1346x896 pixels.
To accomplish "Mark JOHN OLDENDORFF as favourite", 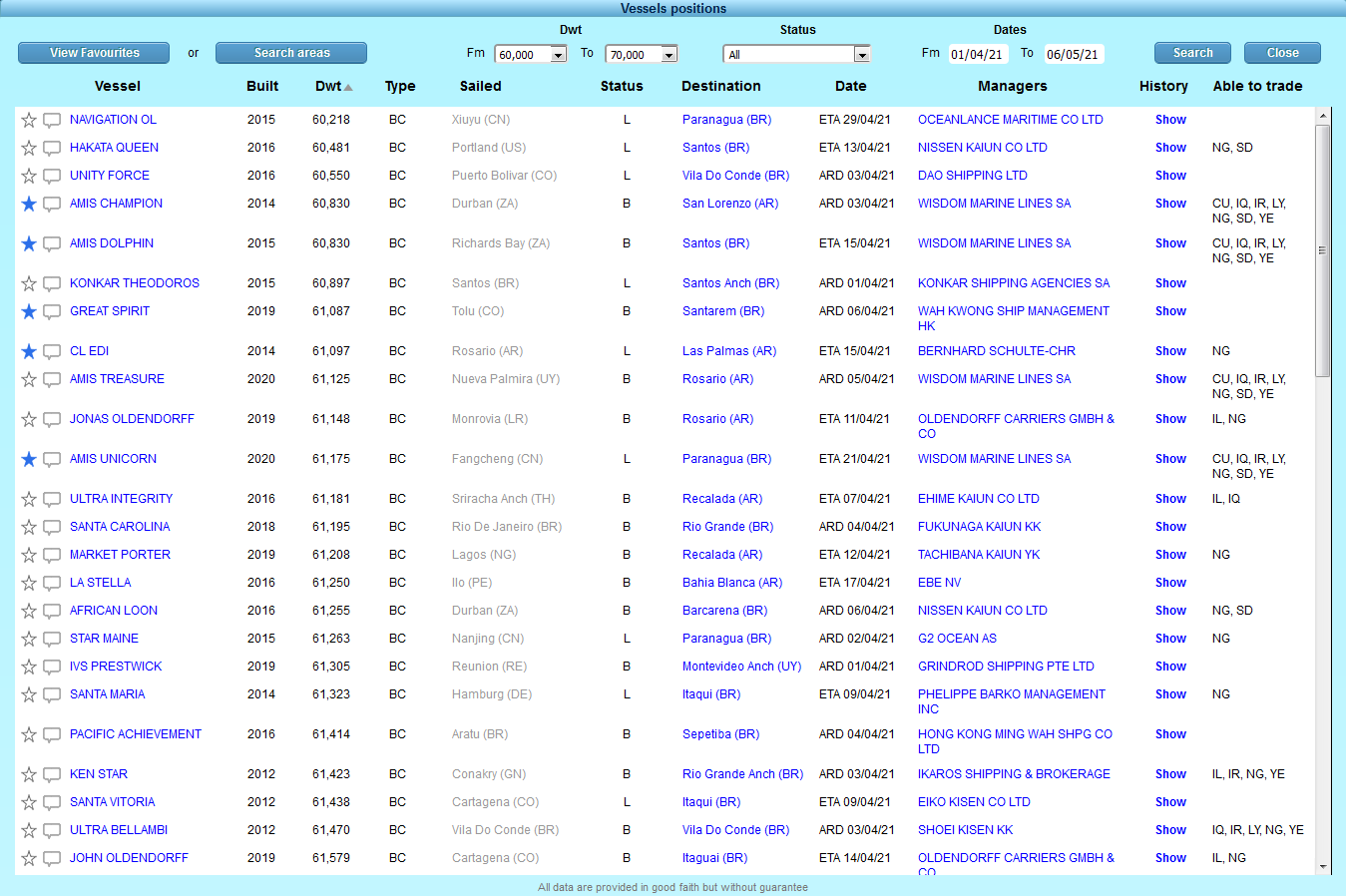I will point(29,858).
